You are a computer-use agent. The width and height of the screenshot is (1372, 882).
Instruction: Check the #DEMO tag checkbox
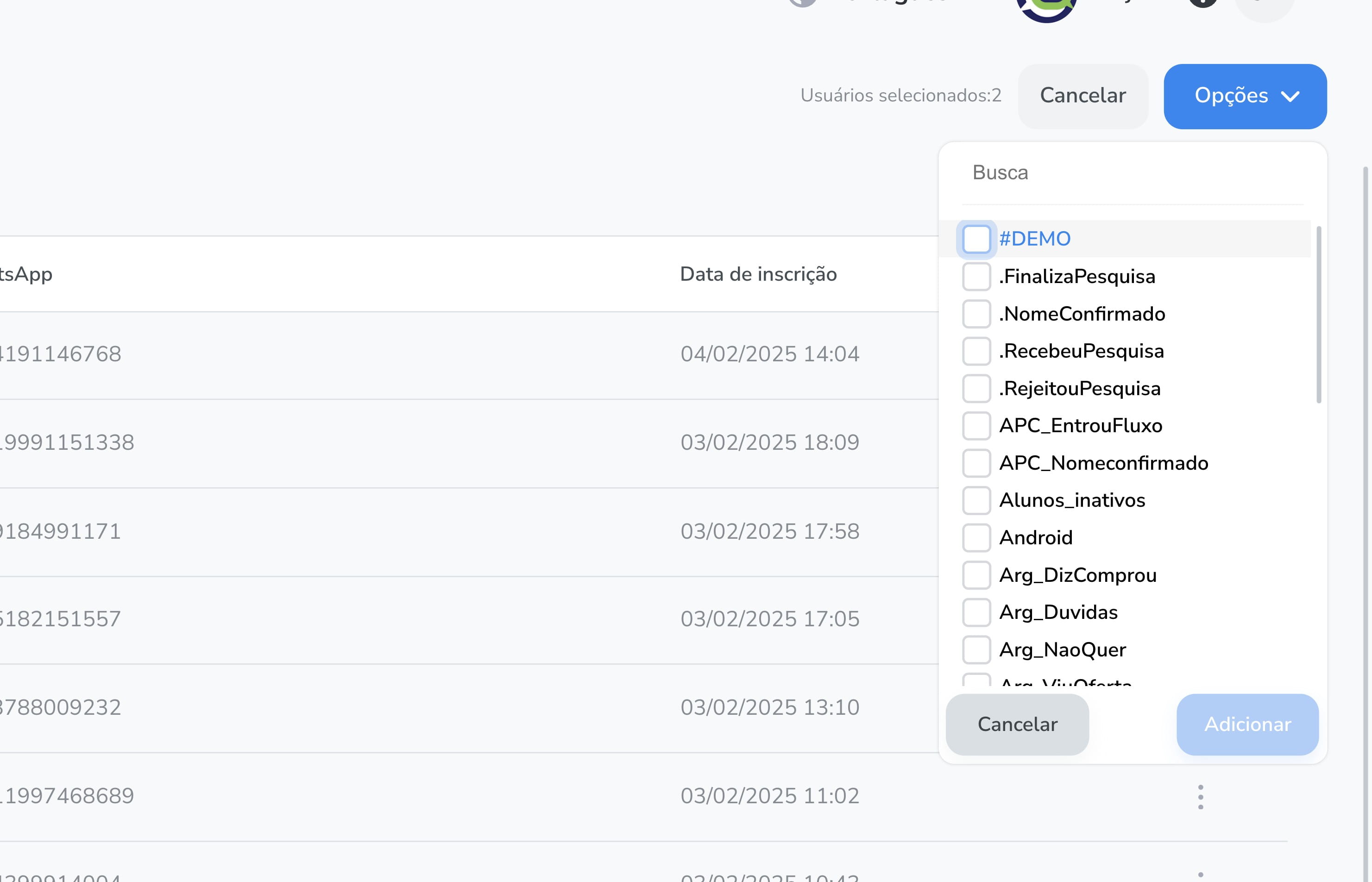point(976,239)
